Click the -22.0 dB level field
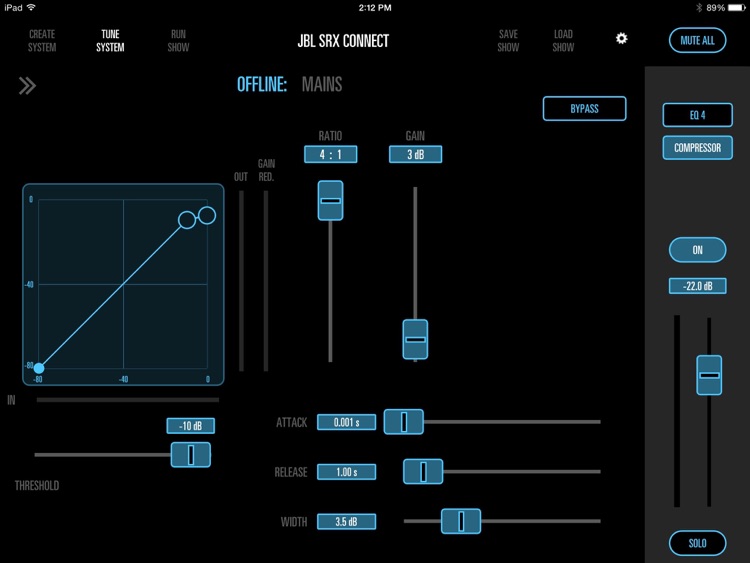 697,286
